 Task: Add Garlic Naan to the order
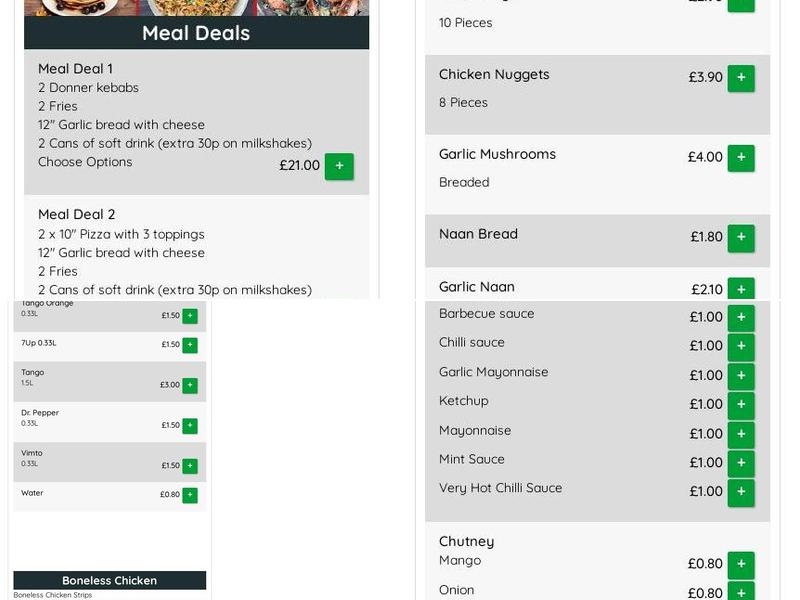741,289
